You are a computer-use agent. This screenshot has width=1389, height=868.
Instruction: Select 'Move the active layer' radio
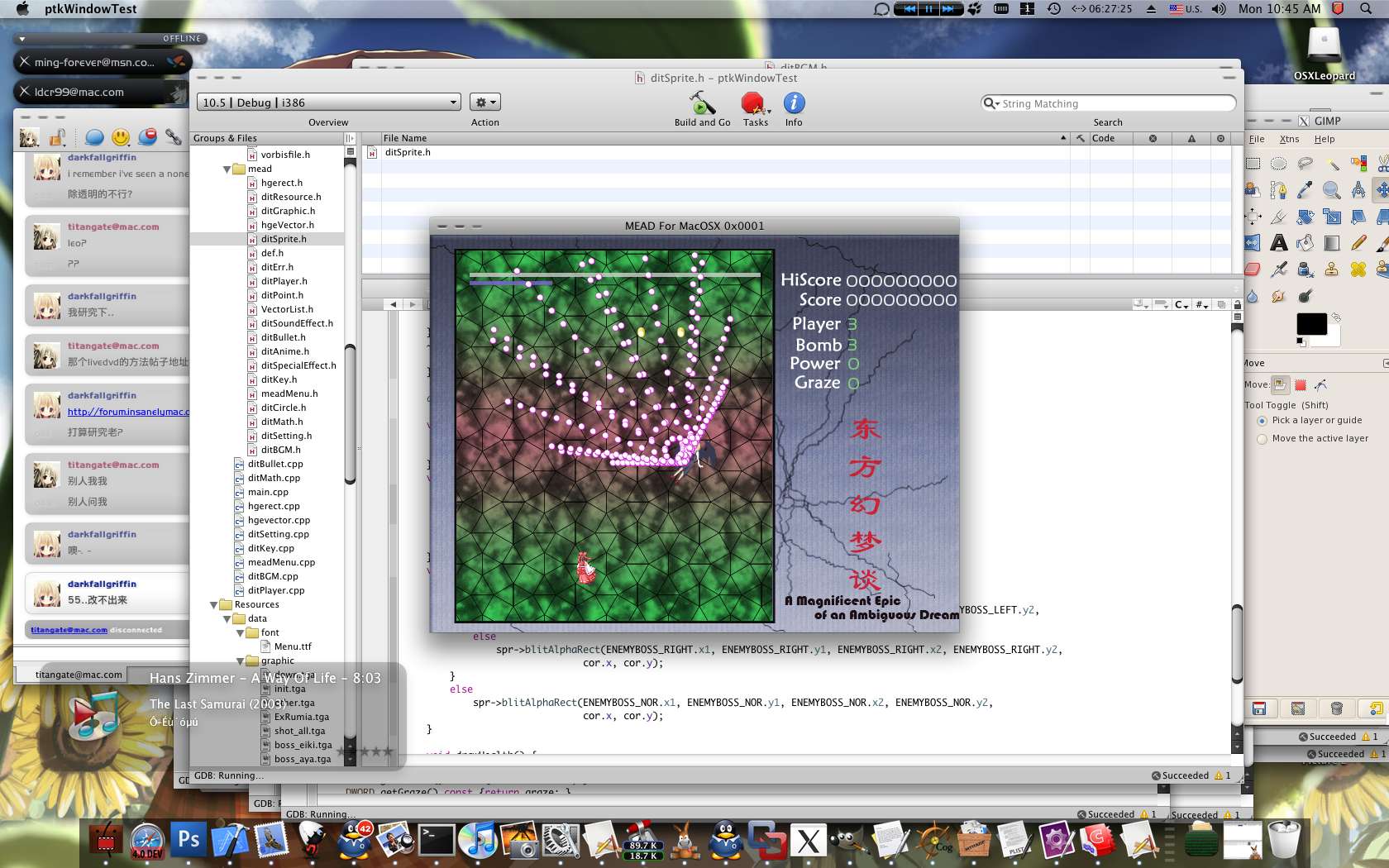(1263, 439)
